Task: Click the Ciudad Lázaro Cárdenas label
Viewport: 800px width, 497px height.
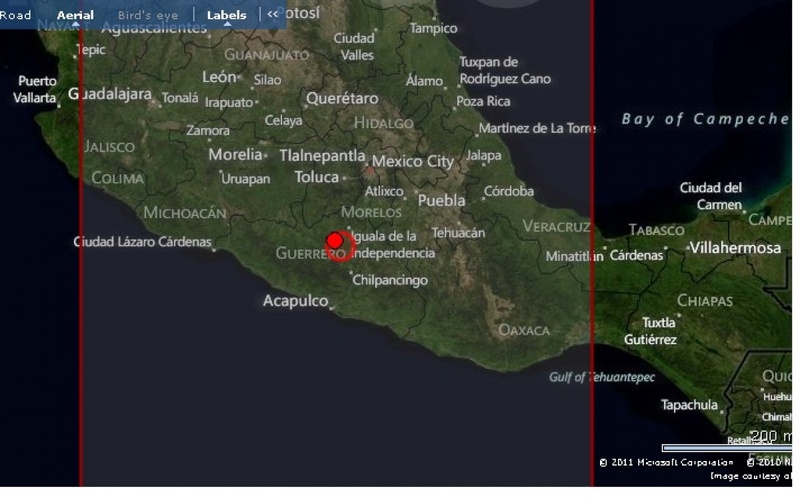Action: click(x=143, y=242)
